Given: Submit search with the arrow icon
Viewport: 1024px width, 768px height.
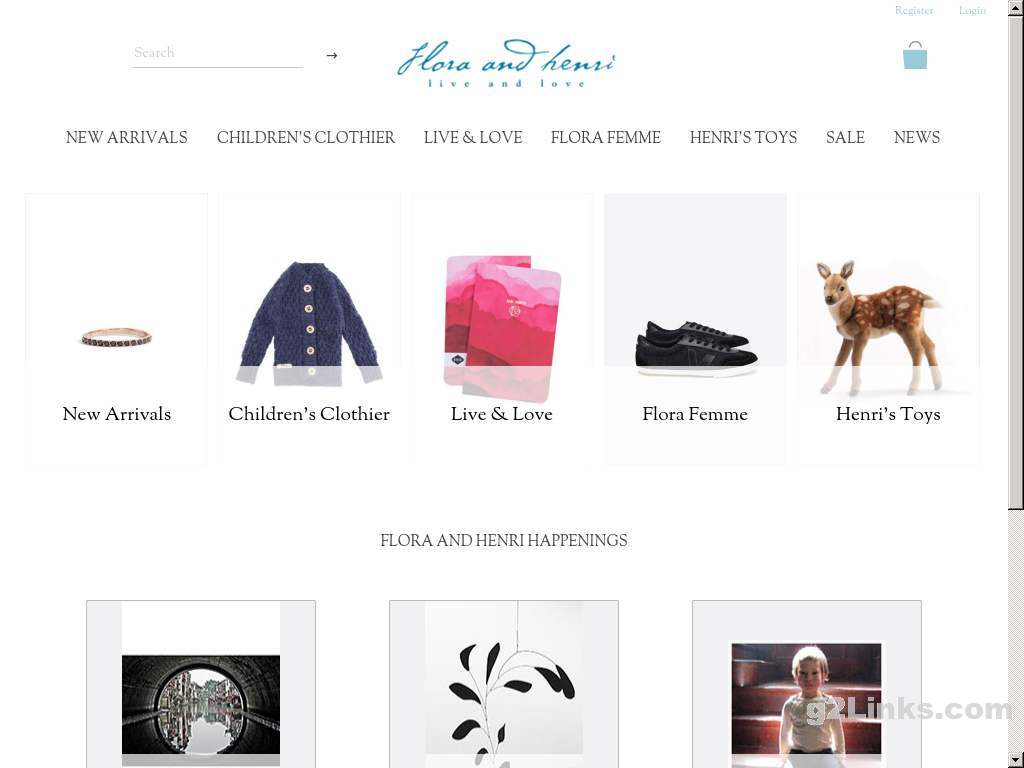Looking at the screenshot, I should pyautogui.click(x=332, y=56).
